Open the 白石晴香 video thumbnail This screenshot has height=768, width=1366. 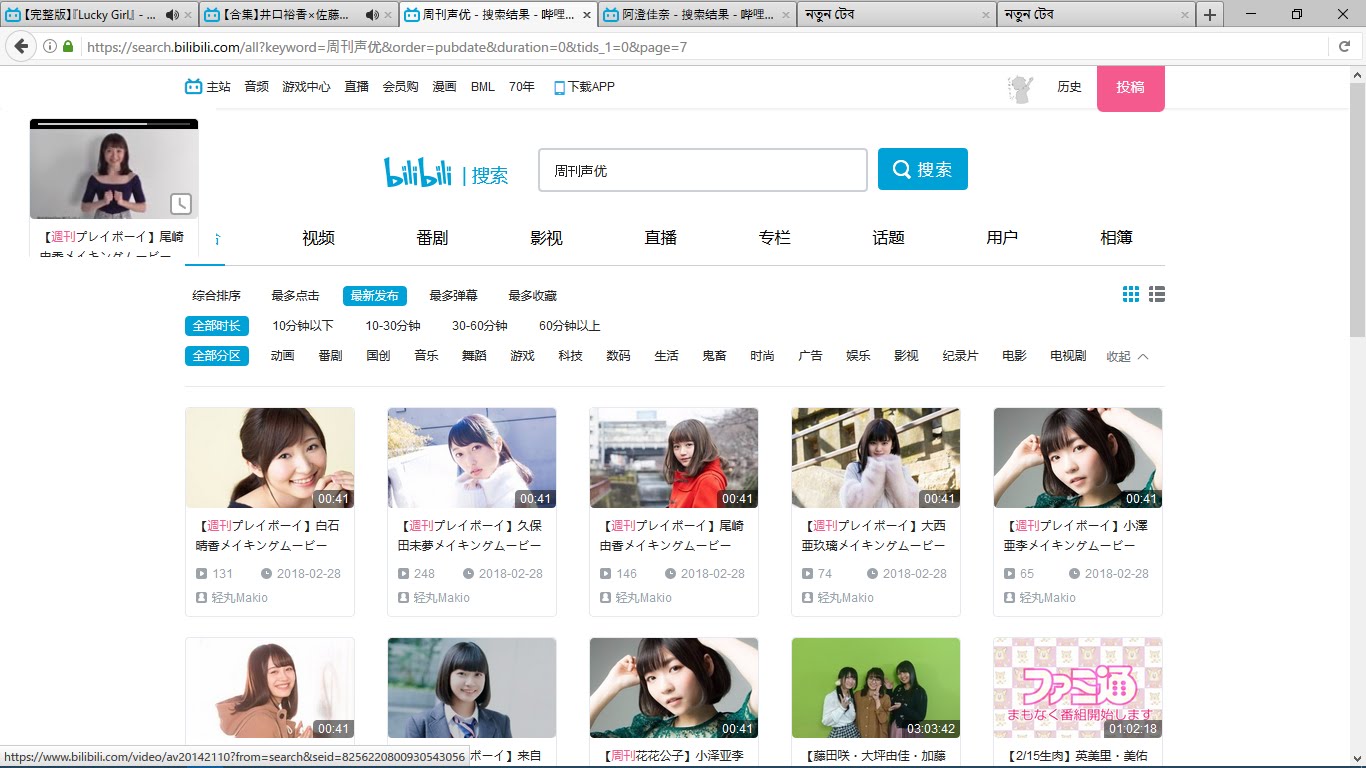tap(270, 458)
